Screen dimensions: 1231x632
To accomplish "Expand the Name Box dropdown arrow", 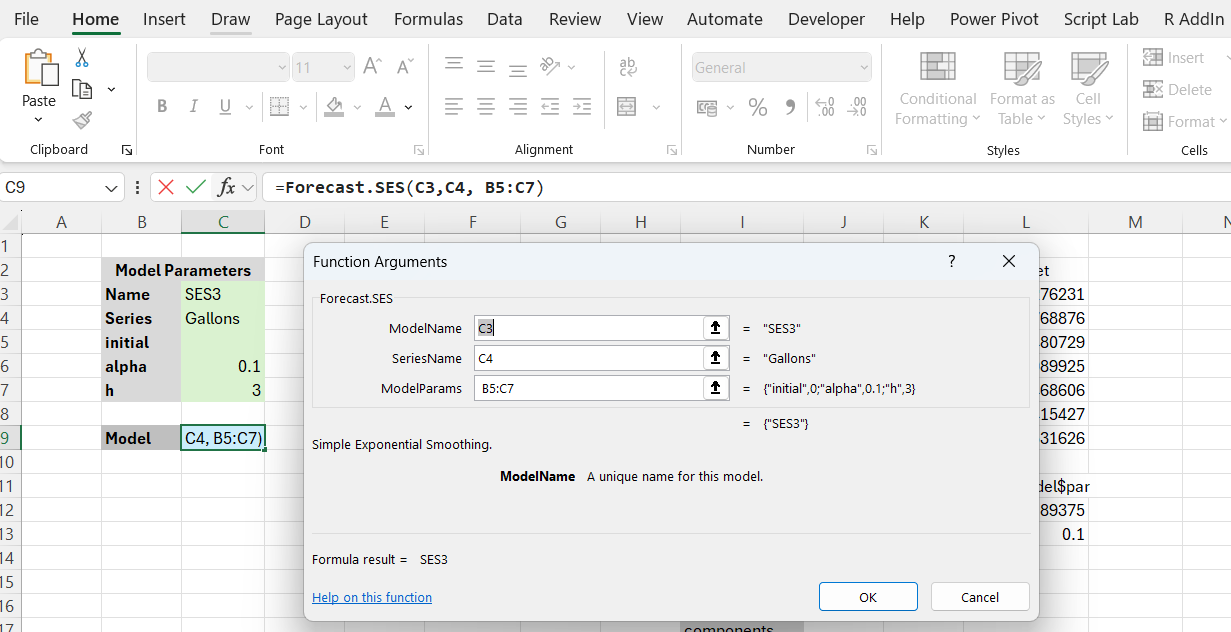I will [111, 187].
